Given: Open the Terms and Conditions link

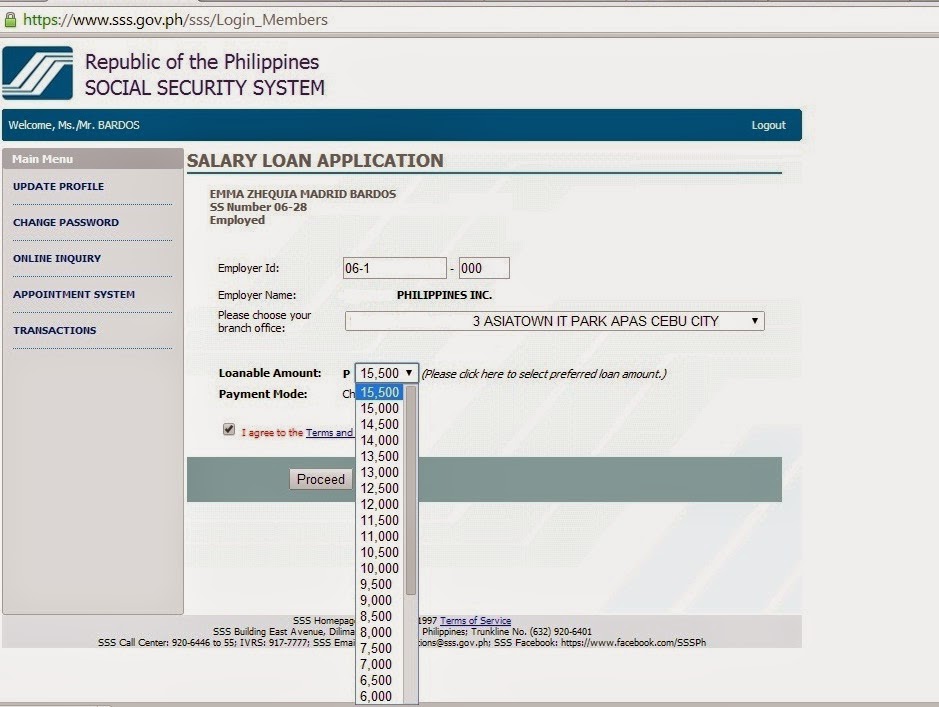Looking at the screenshot, I should click(329, 433).
